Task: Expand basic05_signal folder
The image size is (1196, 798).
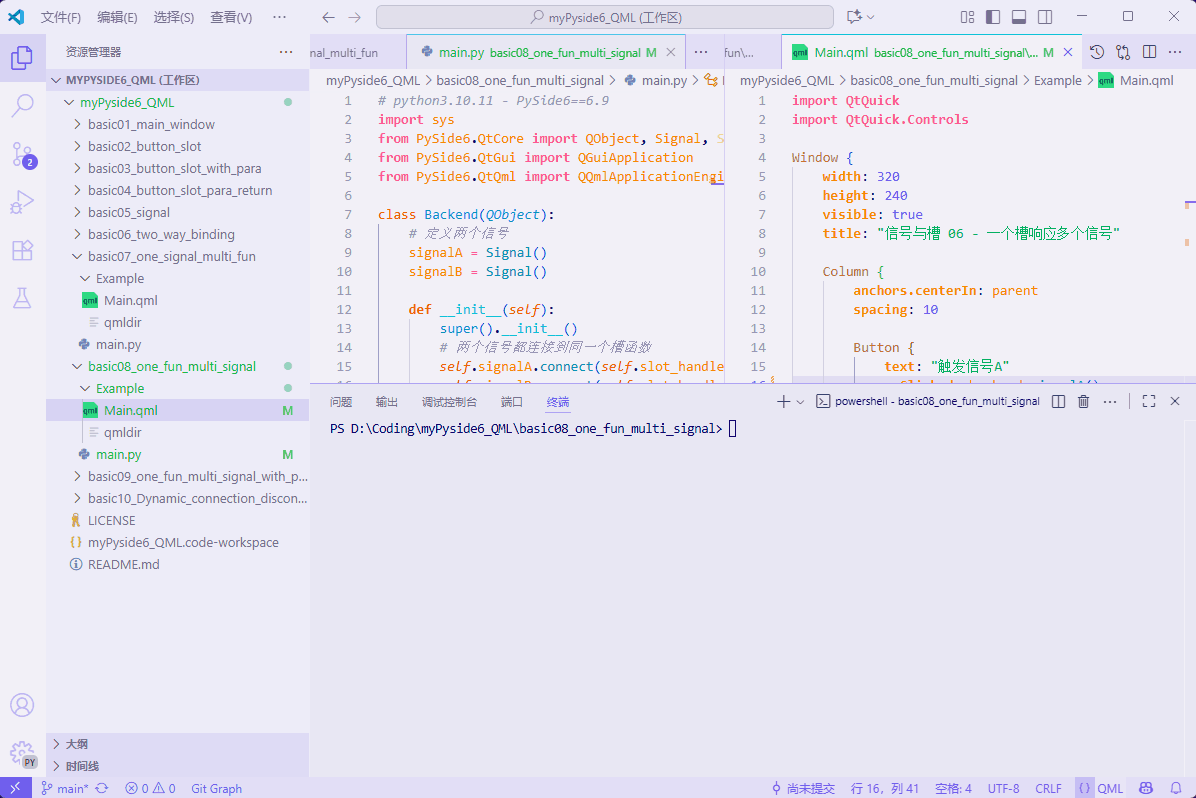Action: [x=177, y=212]
